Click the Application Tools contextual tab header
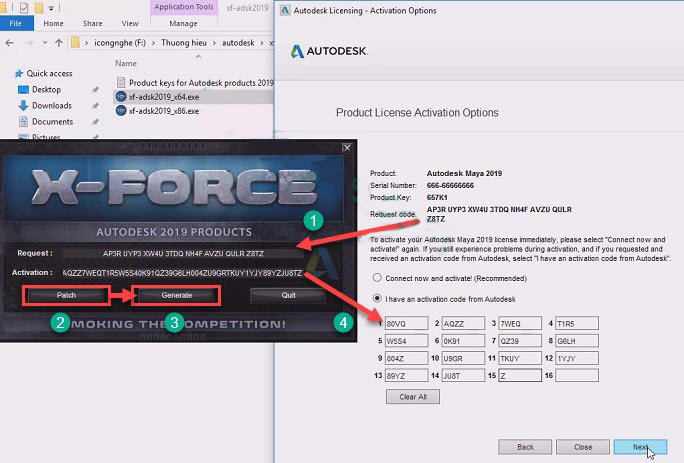684x463 pixels. click(x=184, y=7)
